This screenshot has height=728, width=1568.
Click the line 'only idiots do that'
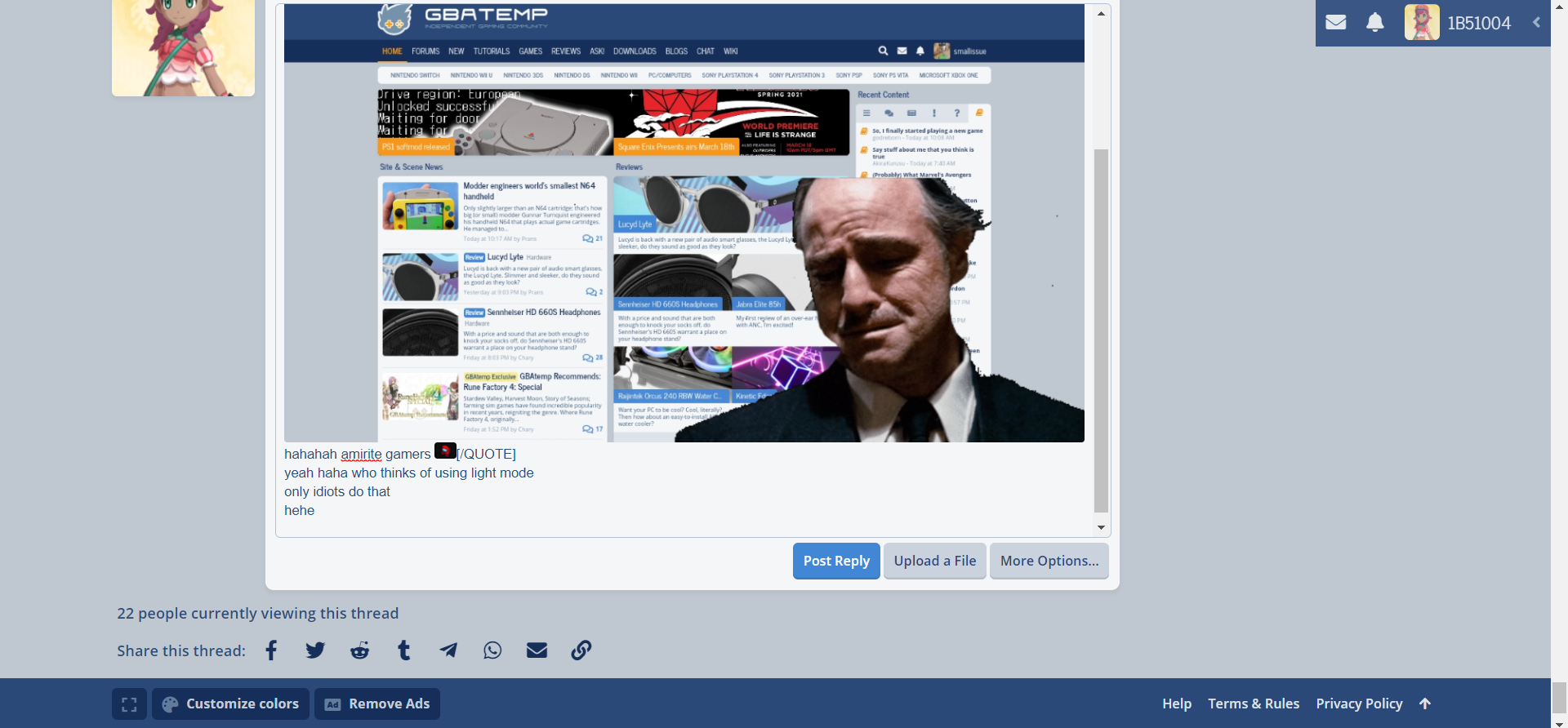pyautogui.click(x=337, y=492)
